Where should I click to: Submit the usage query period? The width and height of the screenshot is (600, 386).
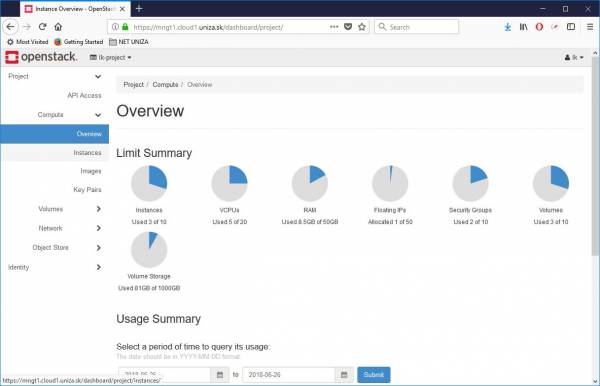[x=374, y=375]
